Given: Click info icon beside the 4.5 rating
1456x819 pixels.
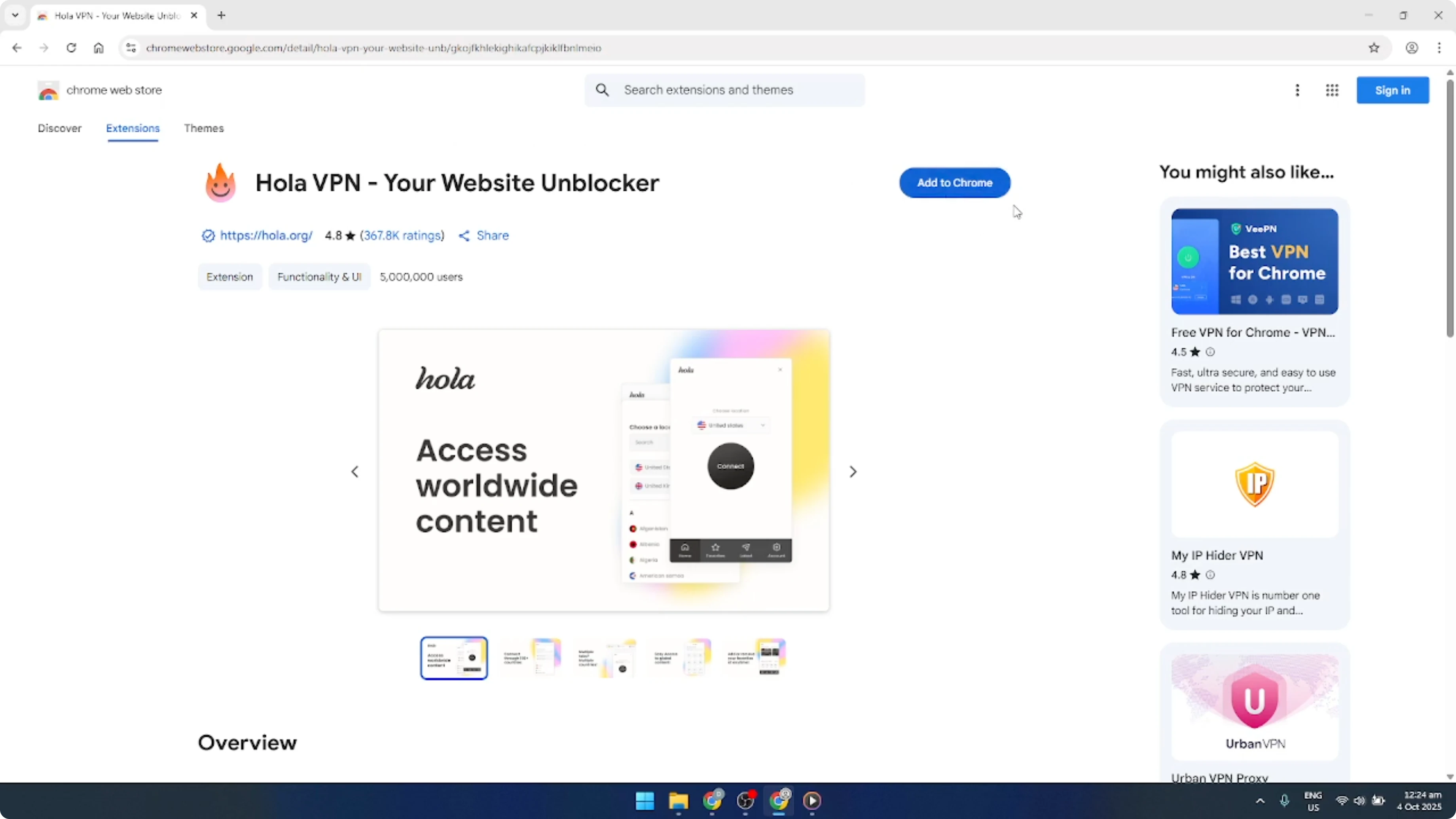Looking at the screenshot, I should 1210,352.
